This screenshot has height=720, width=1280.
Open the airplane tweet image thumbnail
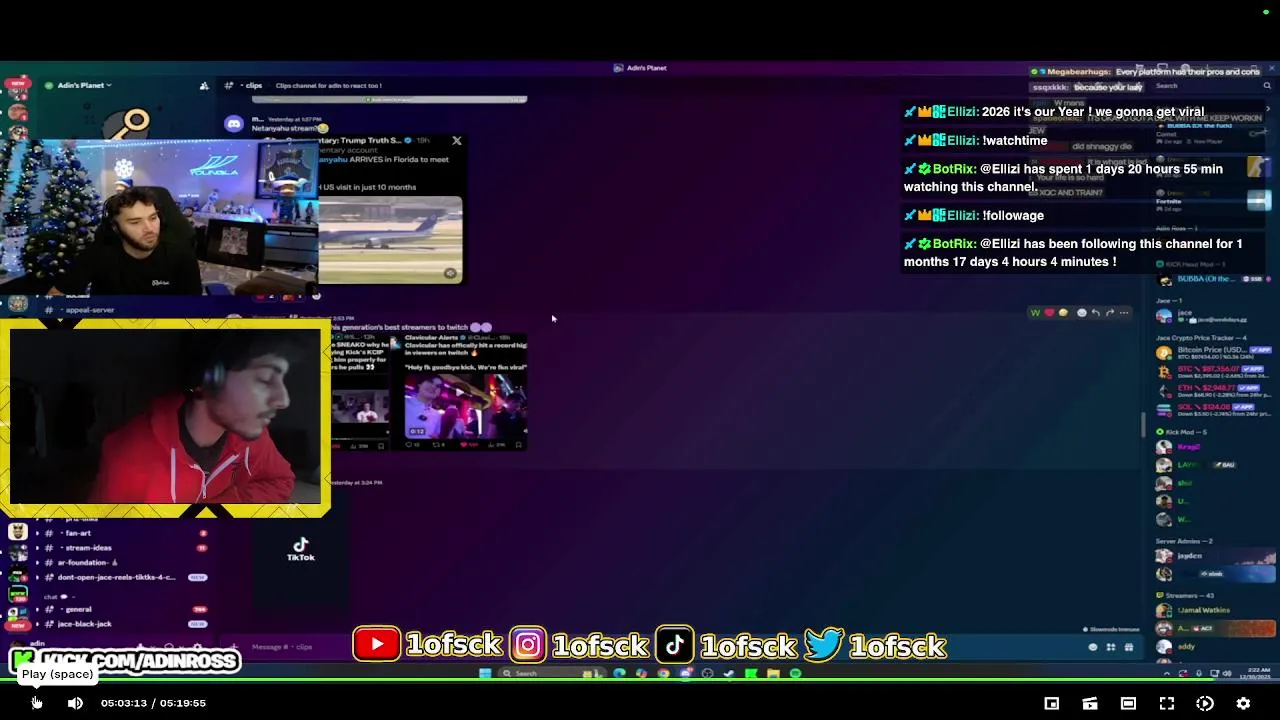(x=391, y=240)
